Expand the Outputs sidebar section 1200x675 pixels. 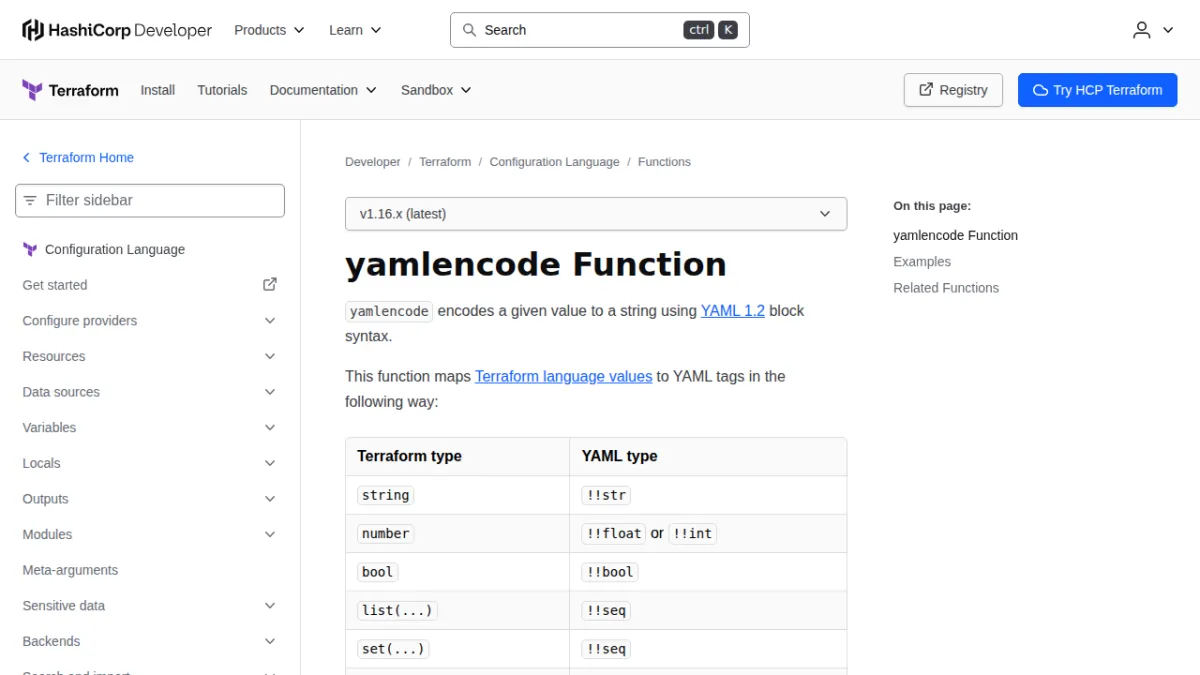(150, 499)
